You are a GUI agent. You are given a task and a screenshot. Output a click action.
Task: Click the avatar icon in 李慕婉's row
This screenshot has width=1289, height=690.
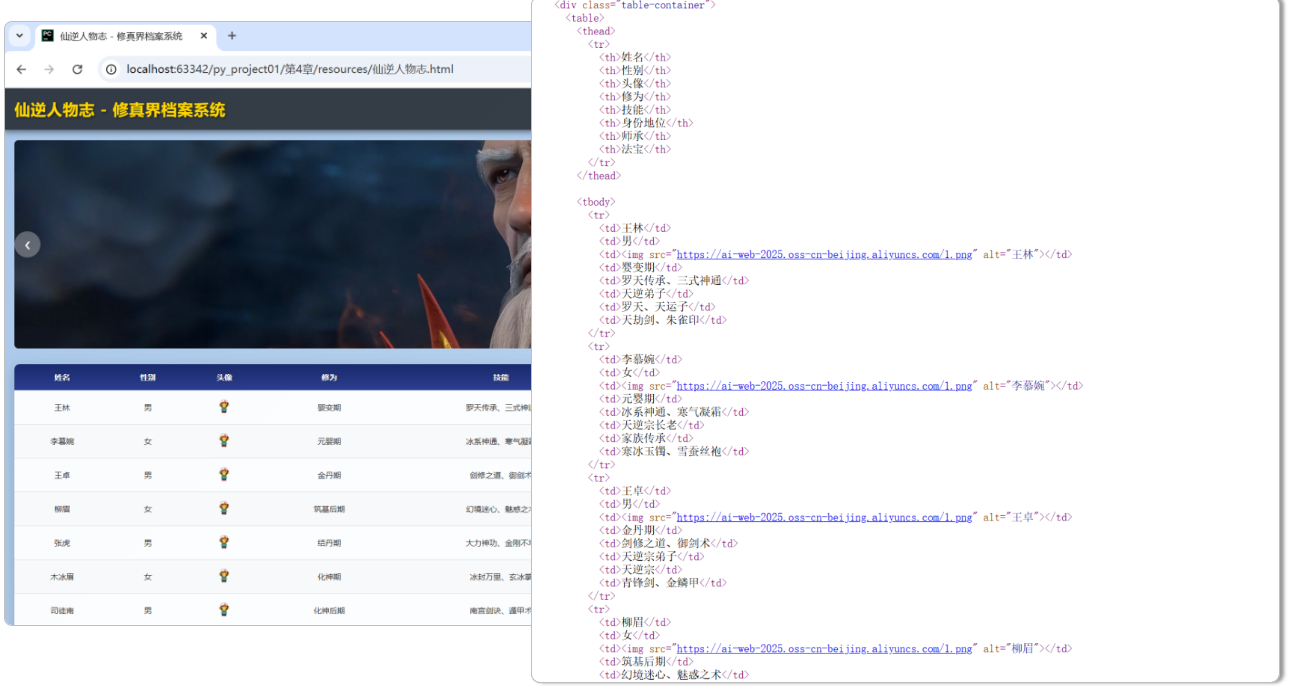click(224, 441)
